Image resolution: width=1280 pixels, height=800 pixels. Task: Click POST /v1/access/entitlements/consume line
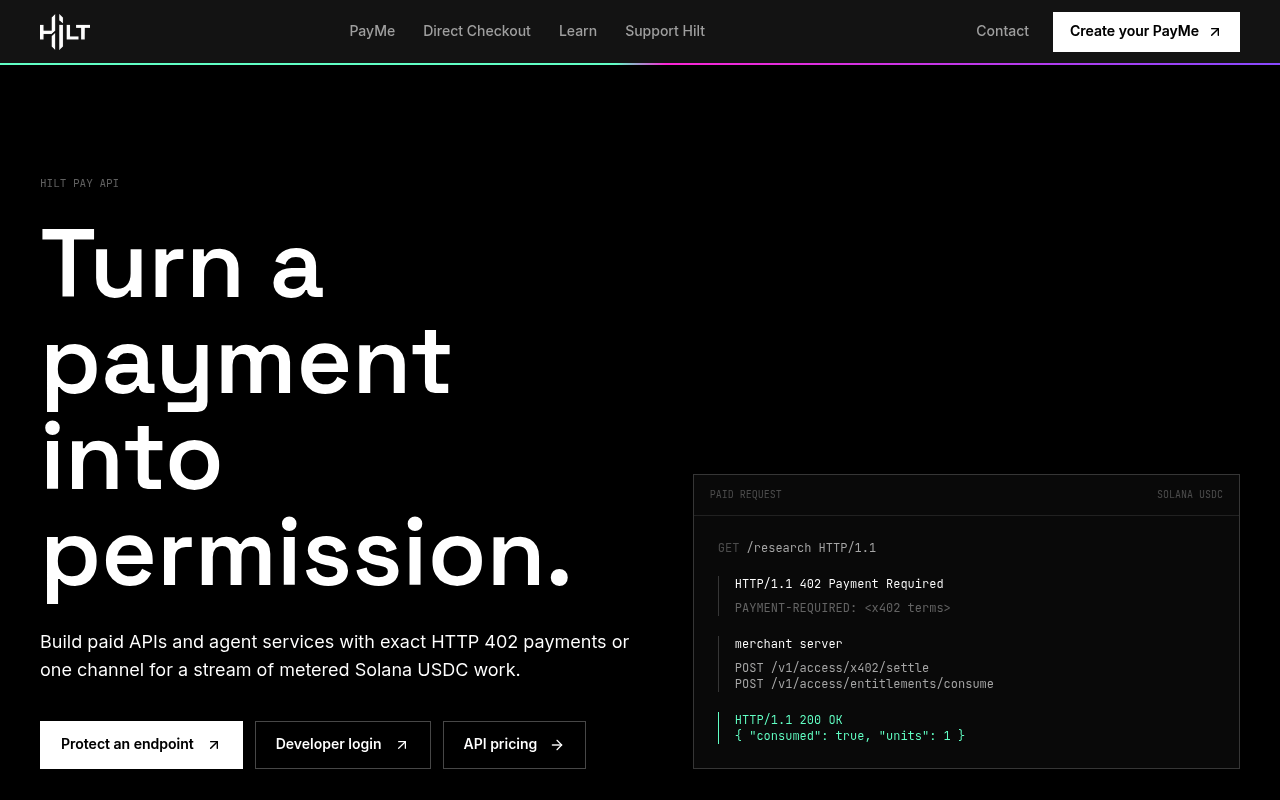(864, 684)
